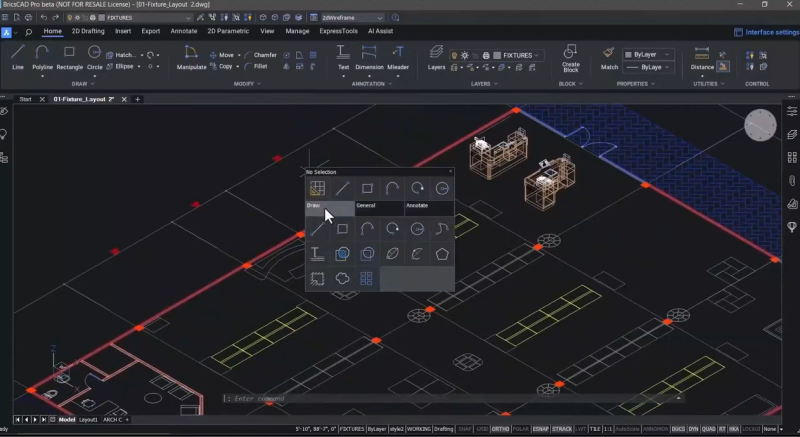Open the ByLayer color dropdown in Properties

click(648, 54)
